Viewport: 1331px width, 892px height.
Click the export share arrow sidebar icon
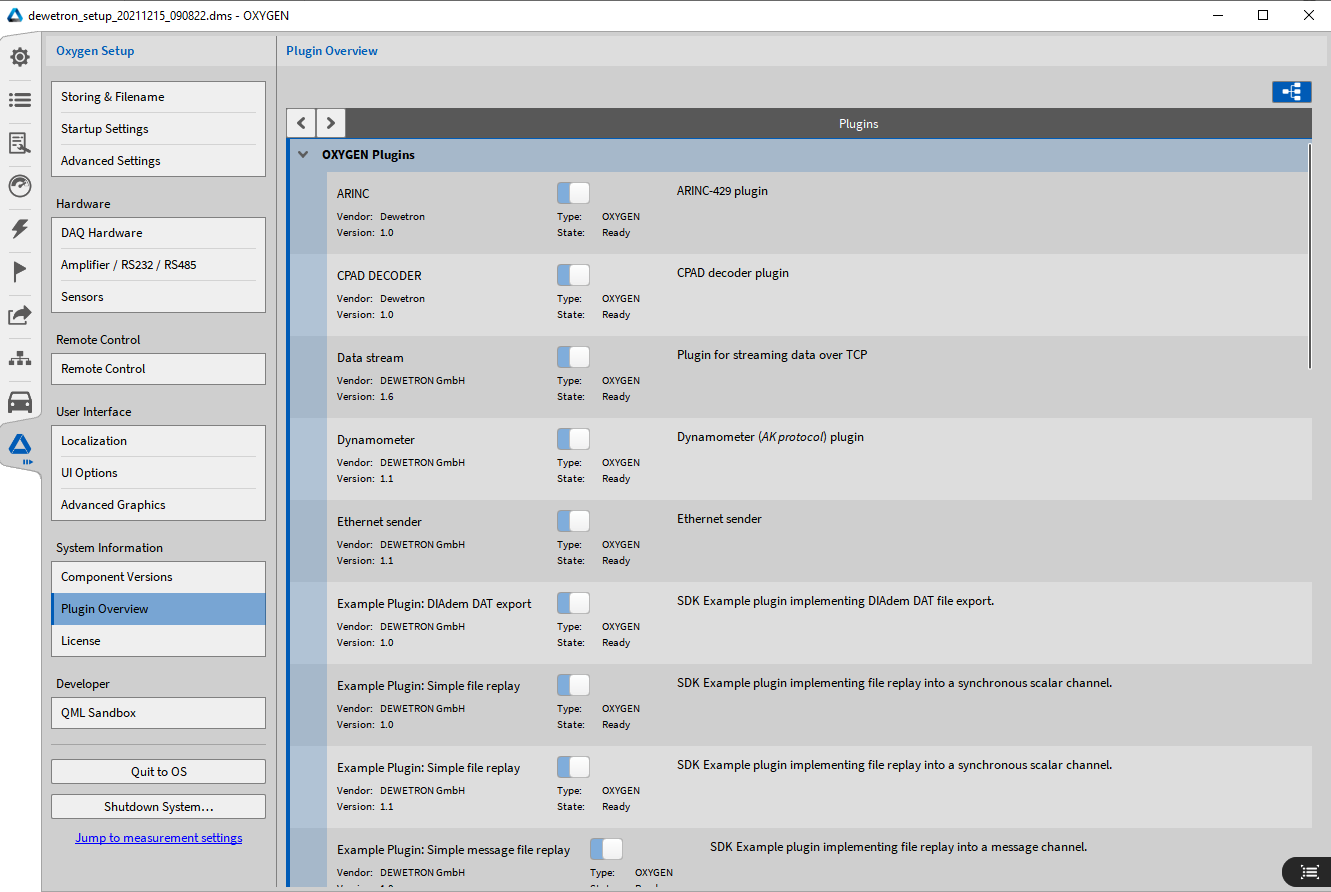pos(20,315)
